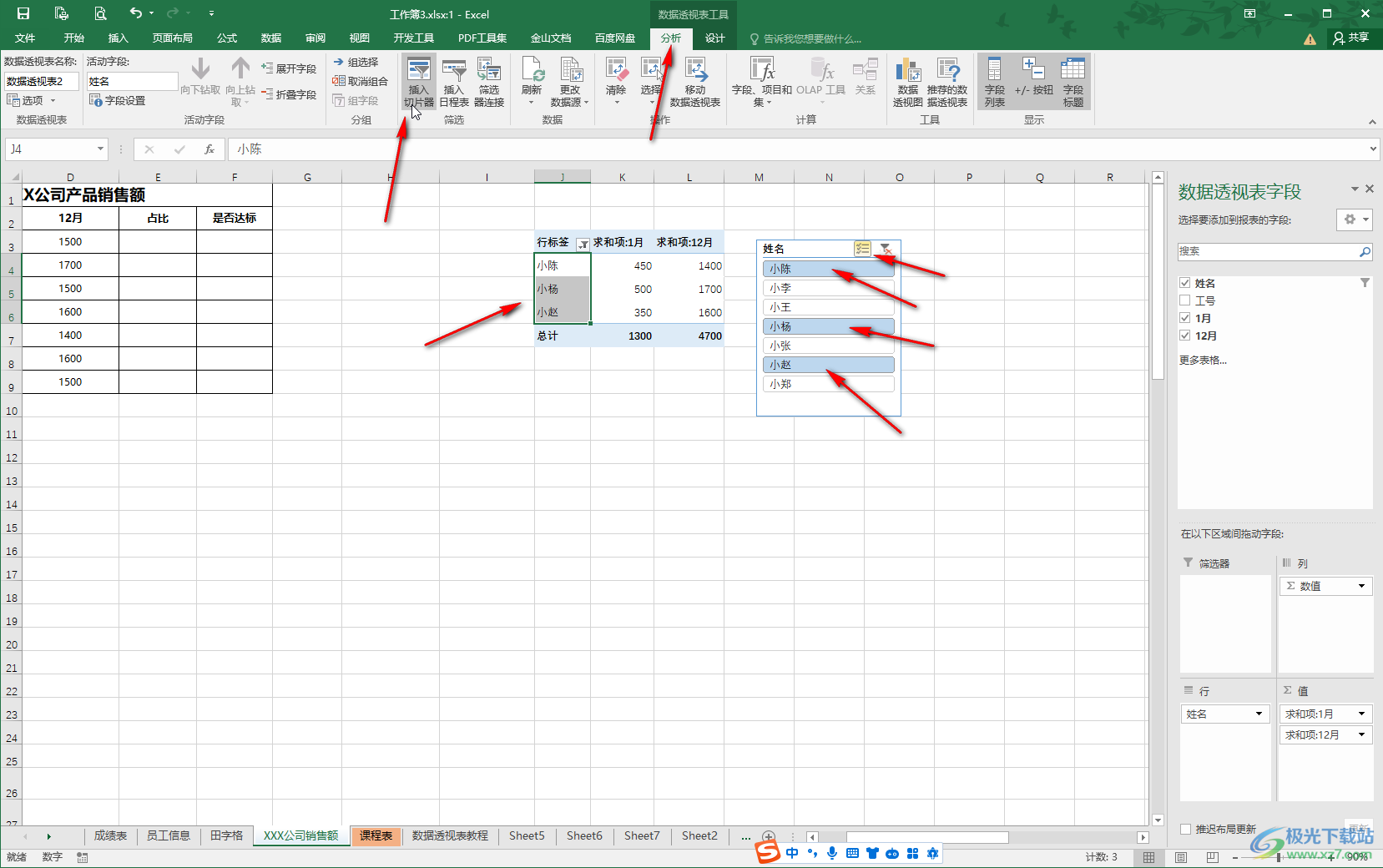The image size is (1383, 868).
Task: Toggle slicer item 小李
Action: click(828, 288)
